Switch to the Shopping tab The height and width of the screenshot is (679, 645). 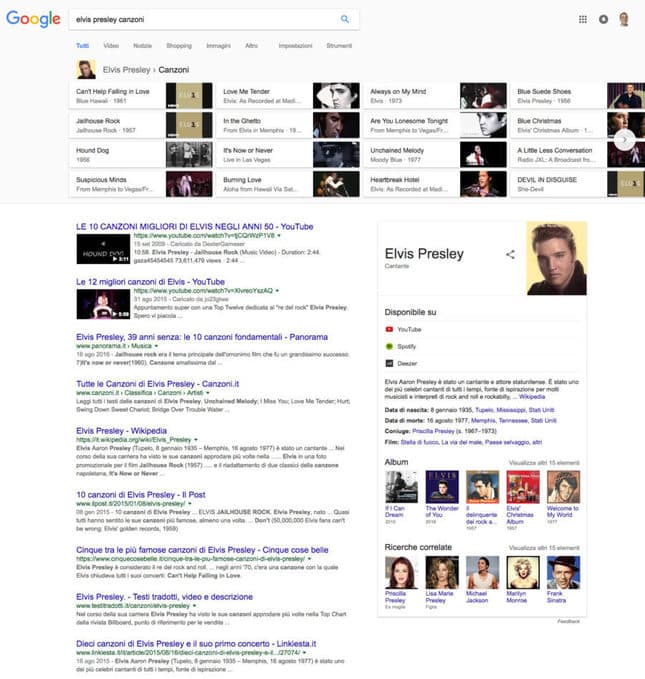coord(179,45)
